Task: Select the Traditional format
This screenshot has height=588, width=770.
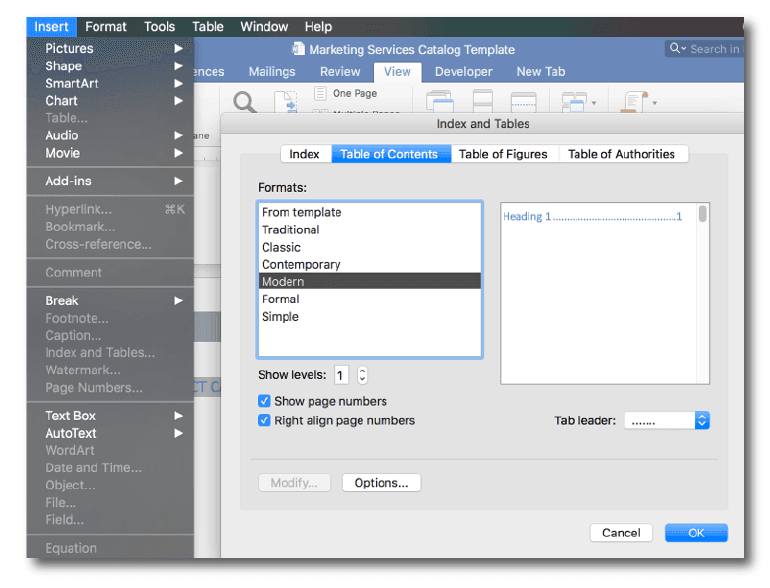Action: click(369, 230)
